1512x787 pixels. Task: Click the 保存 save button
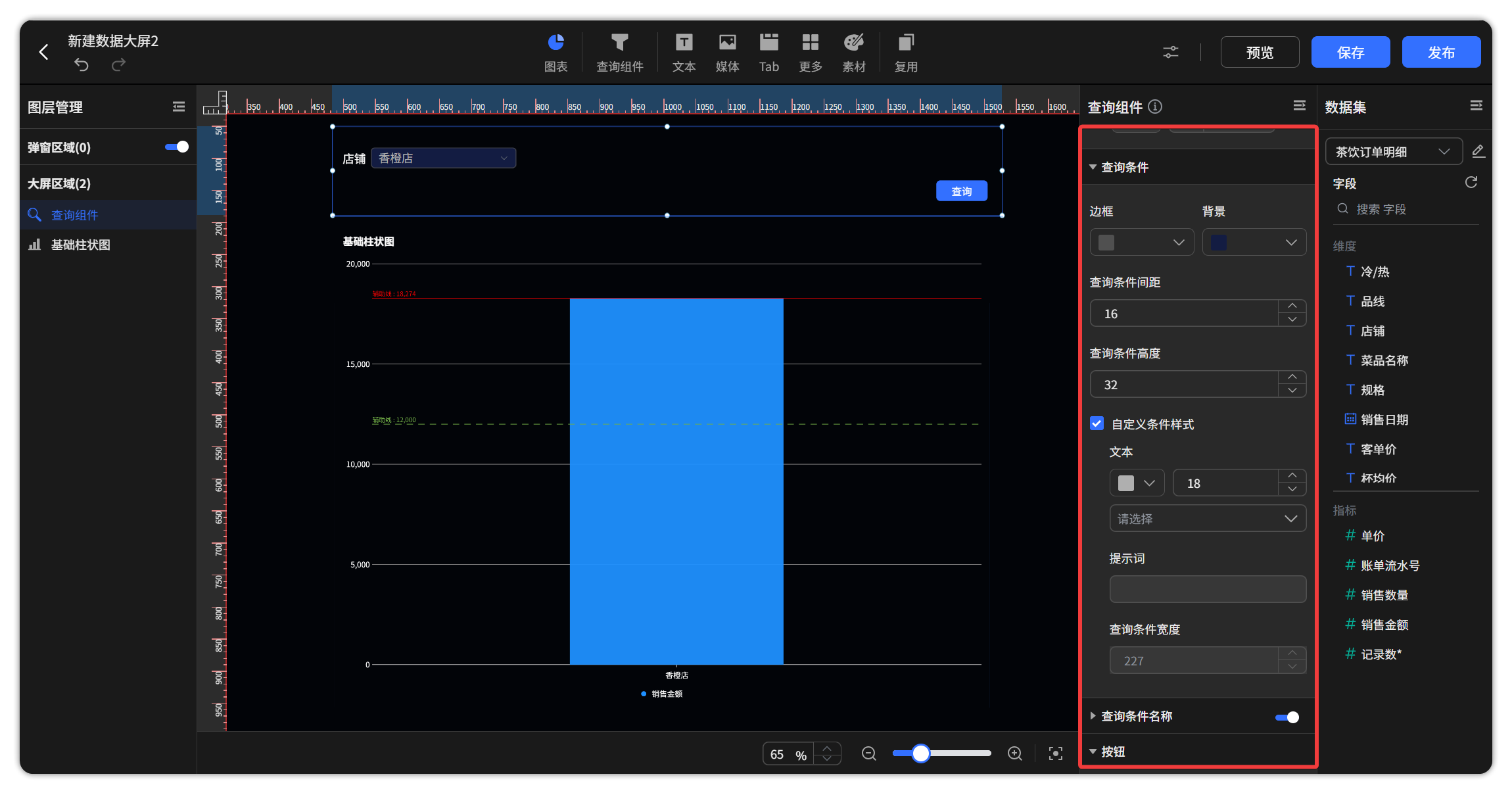point(1350,52)
